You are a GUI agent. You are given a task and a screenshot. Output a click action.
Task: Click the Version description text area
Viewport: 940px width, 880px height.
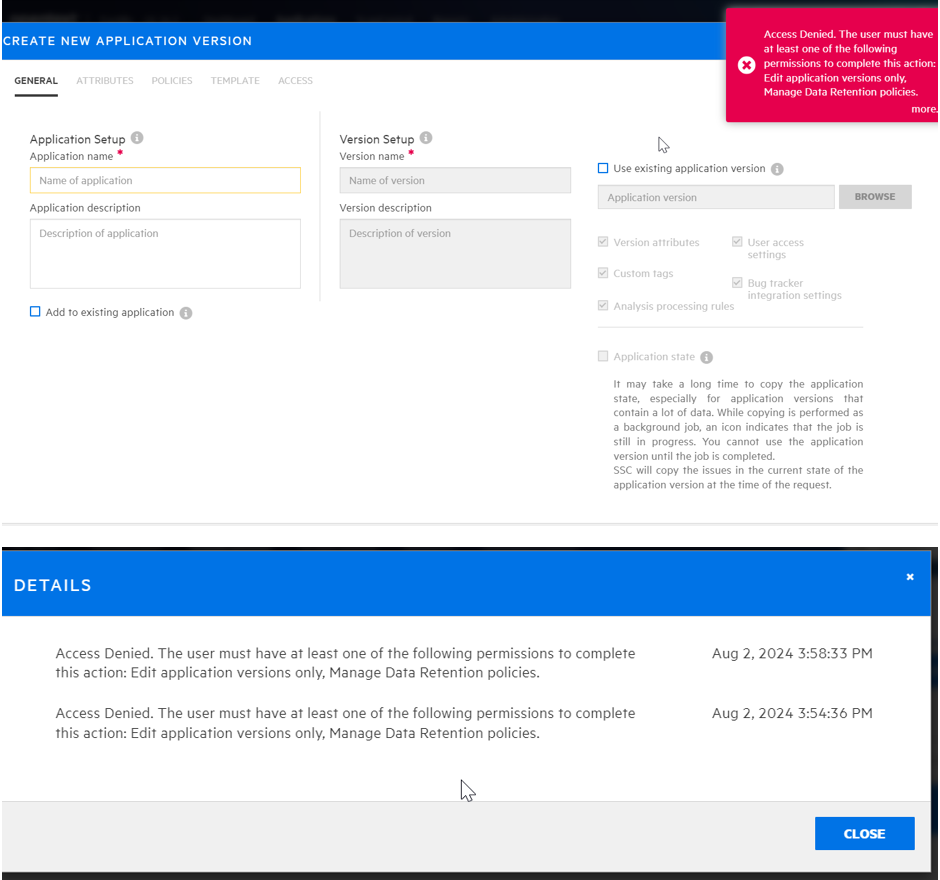click(455, 254)
